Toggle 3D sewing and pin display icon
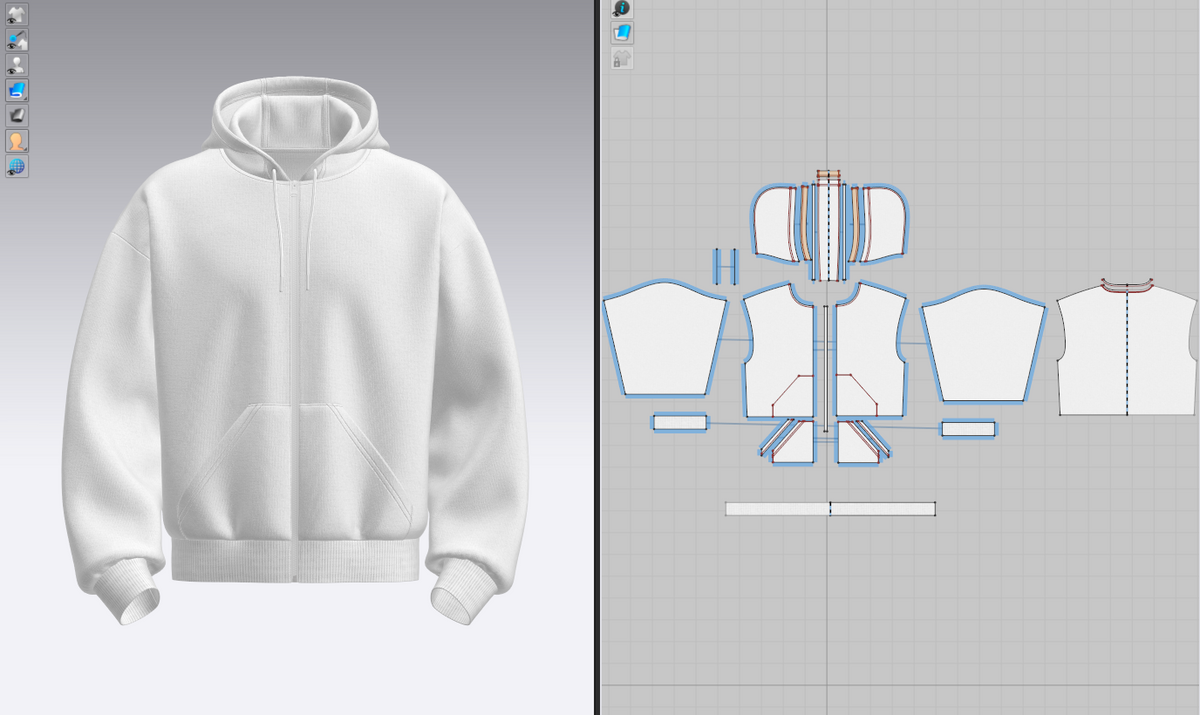The width and height of the screenshot is (1200, 715). tap(17, 40)
